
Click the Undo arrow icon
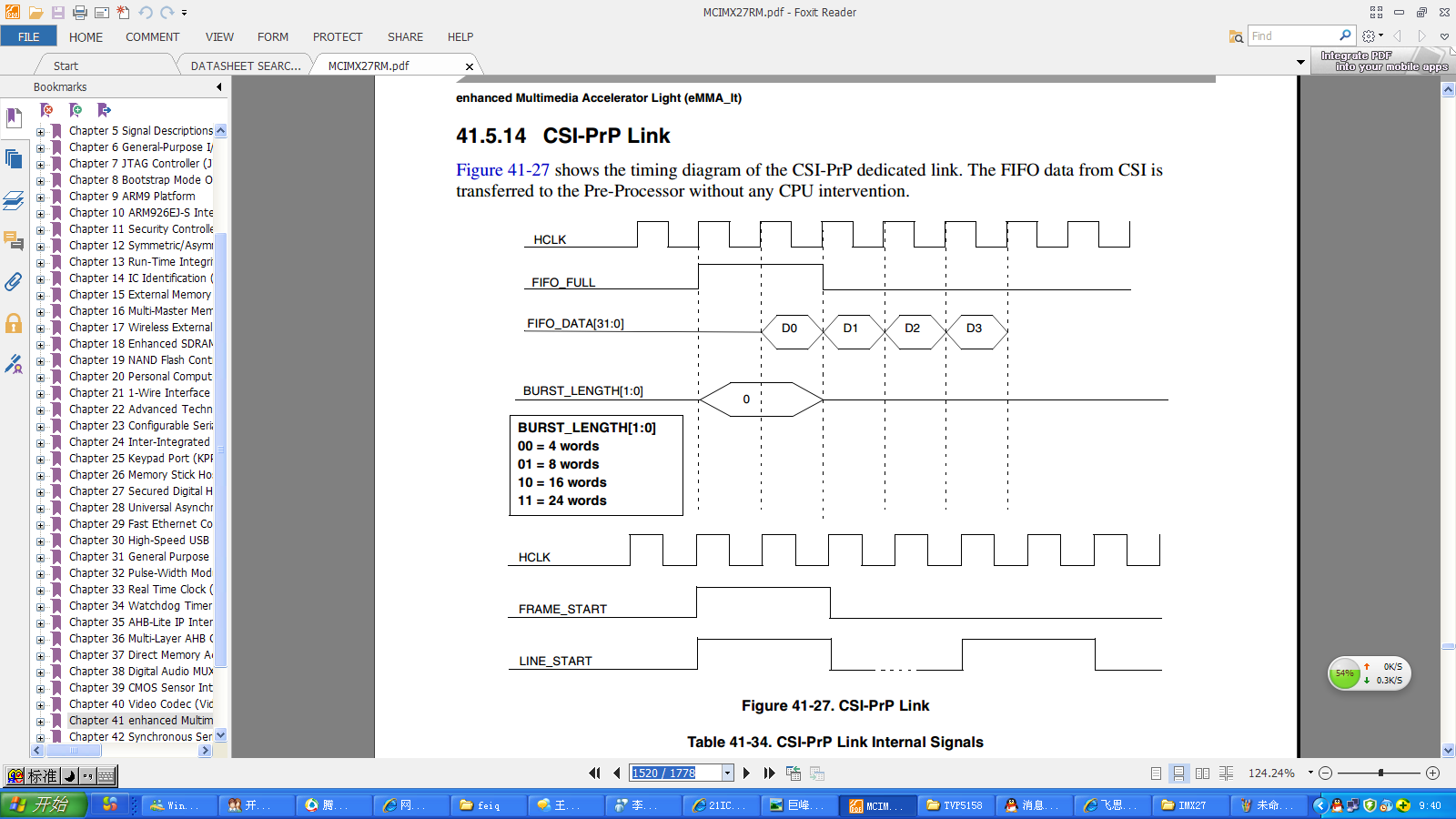pyautogui.click(x=146, y=13)
